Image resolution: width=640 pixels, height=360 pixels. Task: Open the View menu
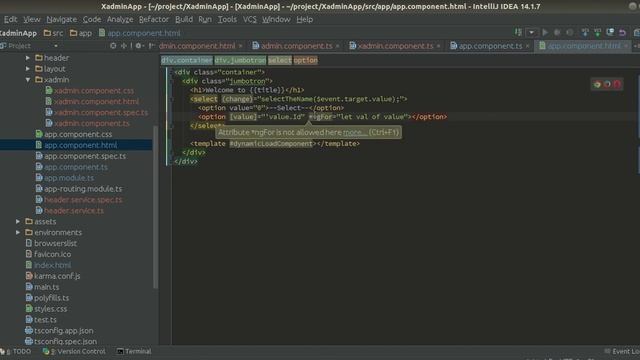[31, 19]
